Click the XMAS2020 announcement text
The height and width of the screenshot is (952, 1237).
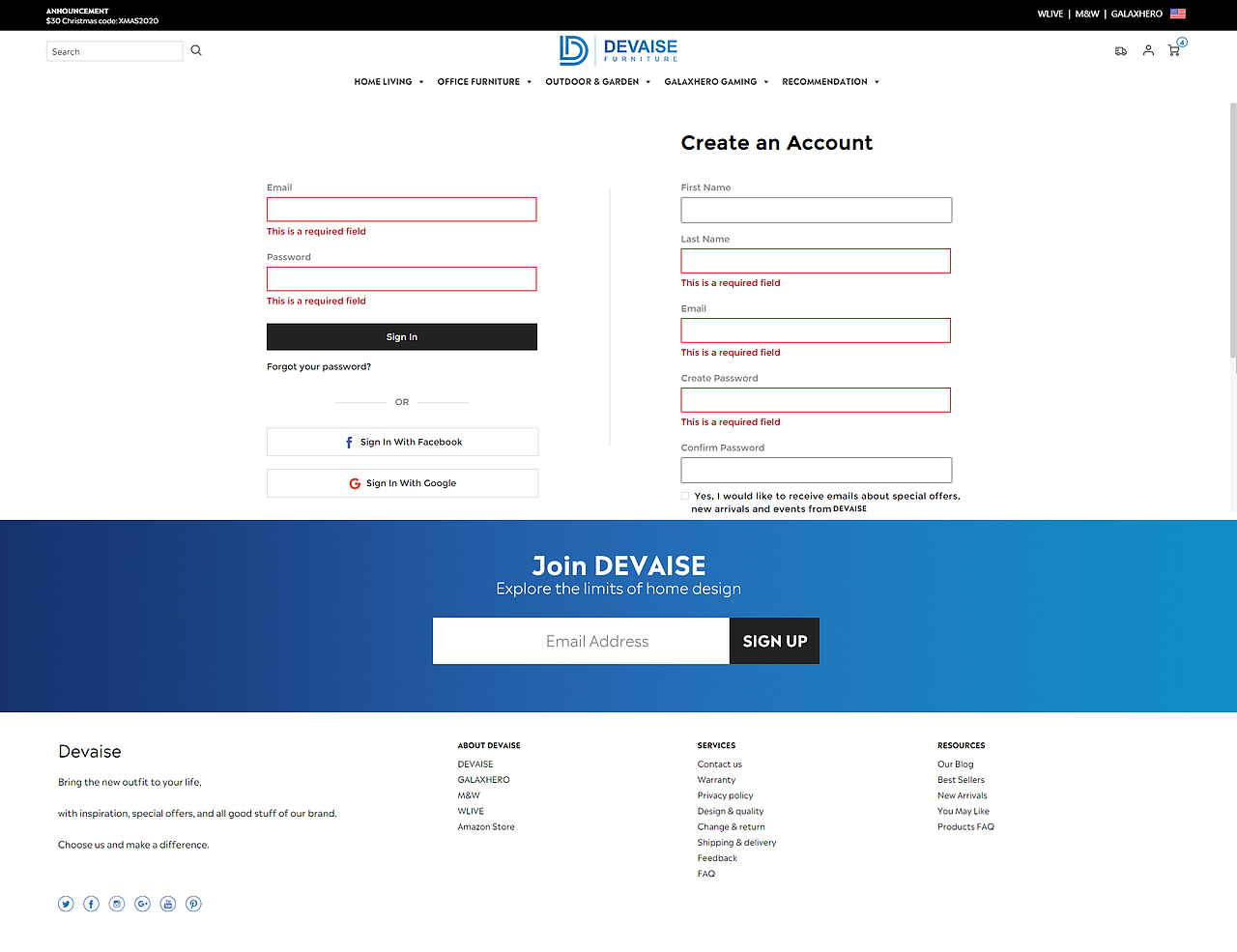[102, 20]
